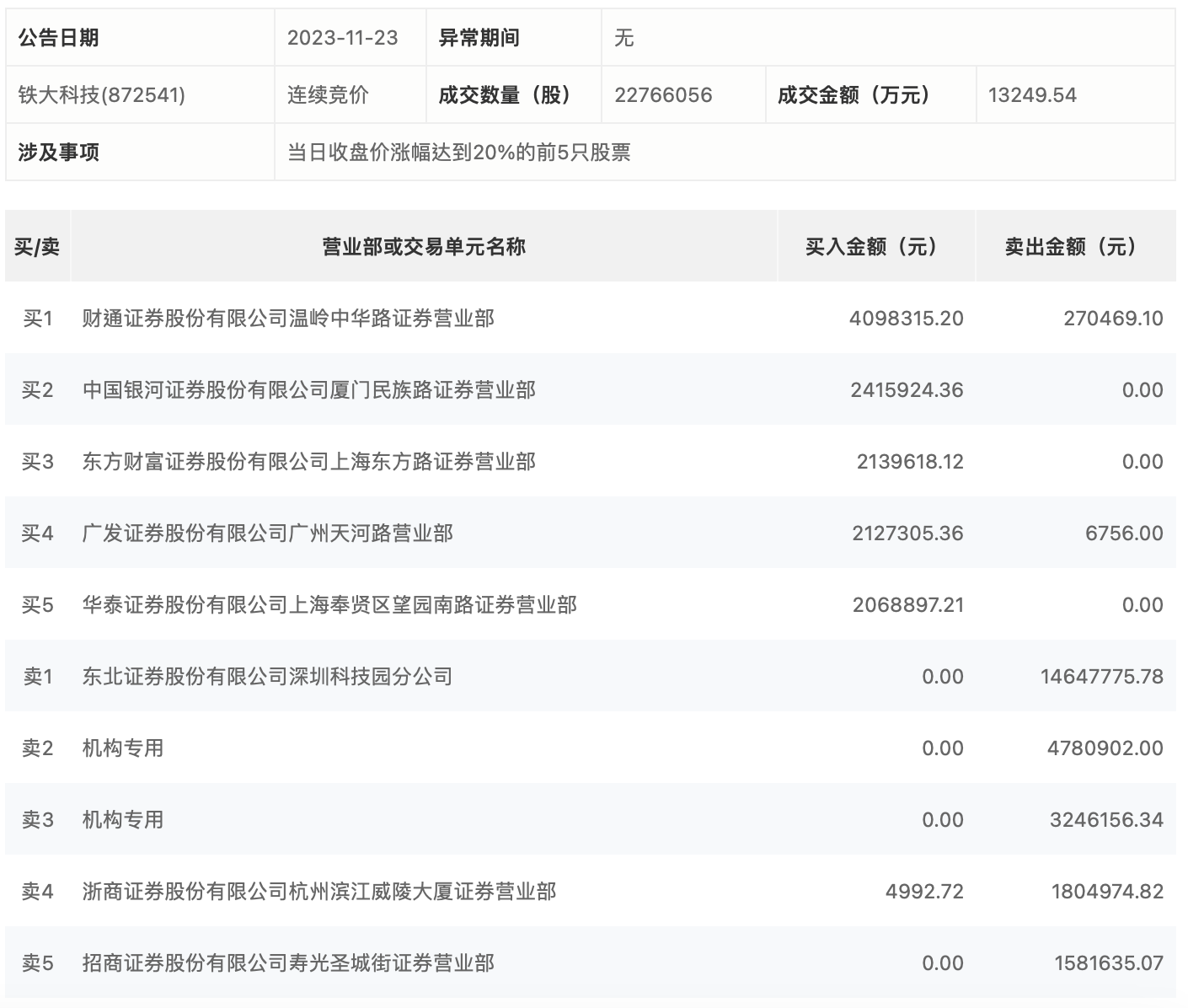This screenshot has width=1188, height=1008.
Task: Click the 0.00 buy amount in row 卖5
Action: [x=943, y=963]
